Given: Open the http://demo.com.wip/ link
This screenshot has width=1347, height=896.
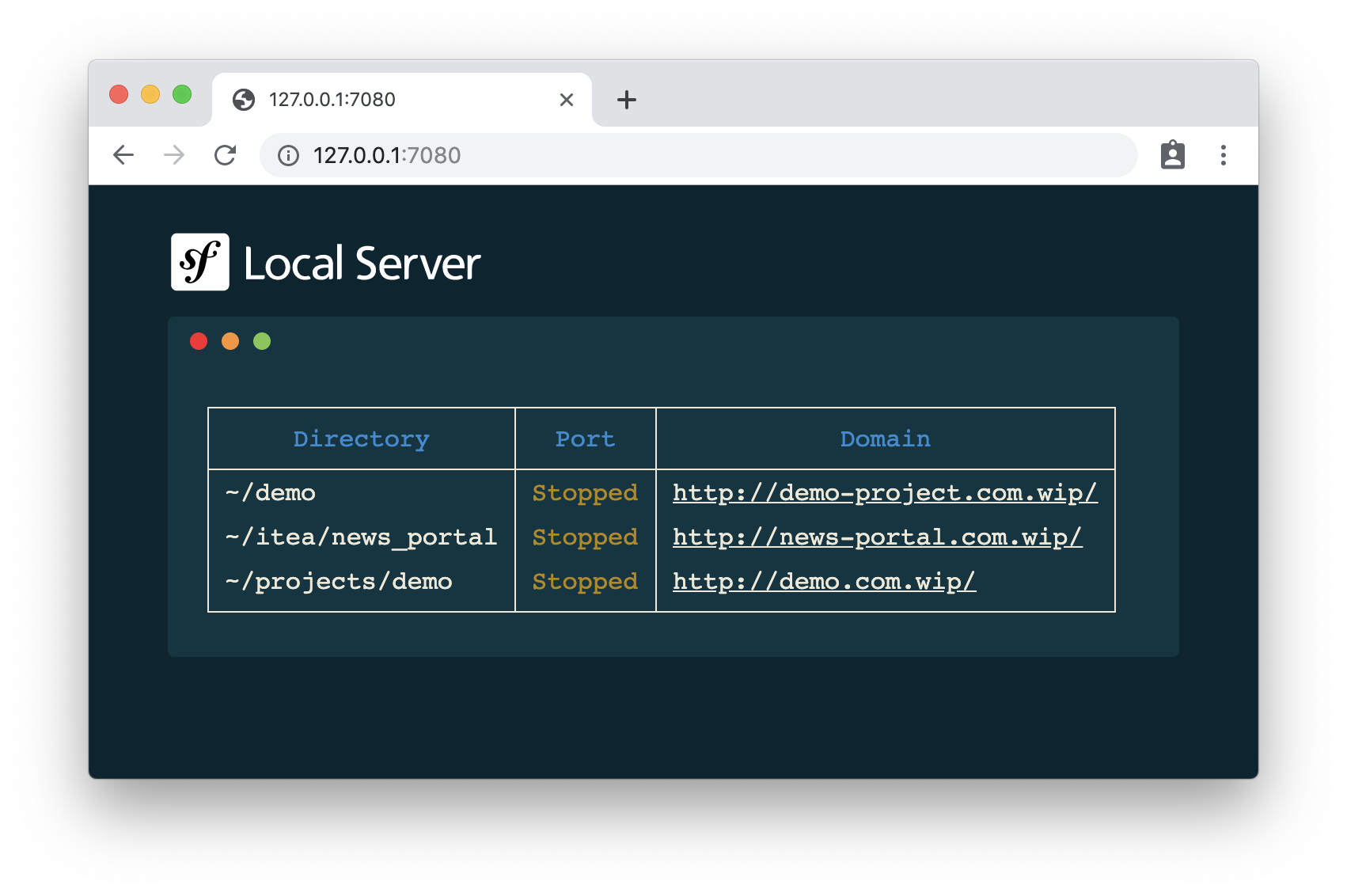Looking at the screenshot, I should [x=824, y=582].
